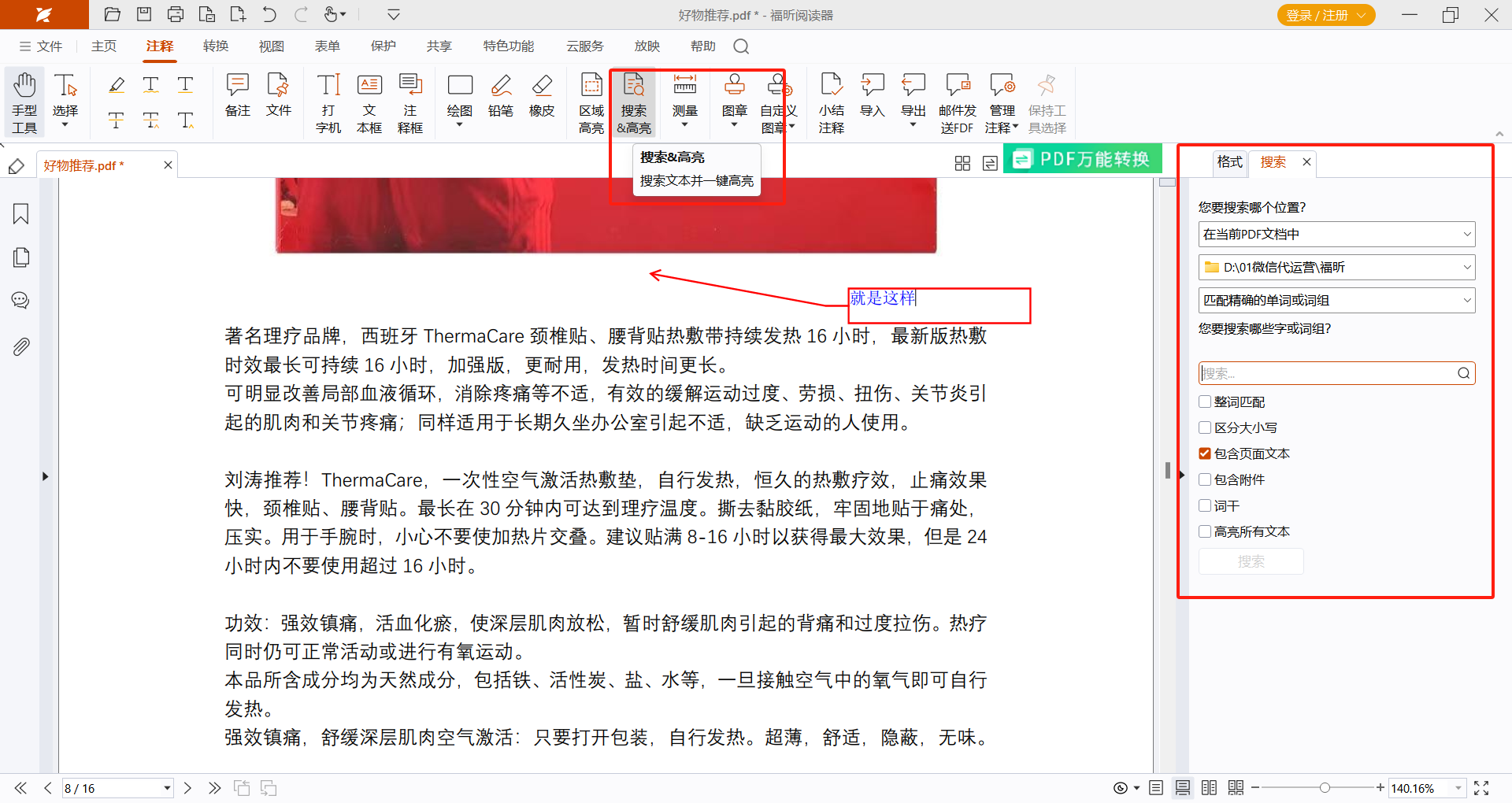Enable the 词干 checkbox
The width and height of the screenshot is (1512, 803).
pos(1205,505)
